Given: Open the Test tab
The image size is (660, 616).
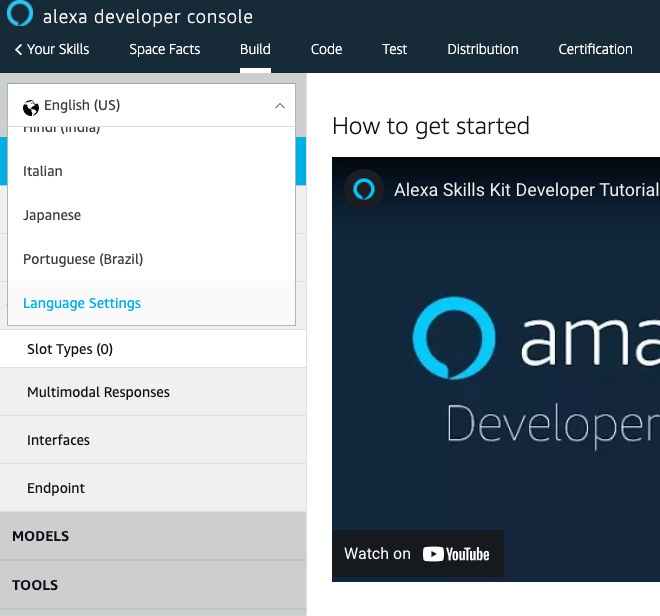Looking at the screenshot, I should point(395,49).
